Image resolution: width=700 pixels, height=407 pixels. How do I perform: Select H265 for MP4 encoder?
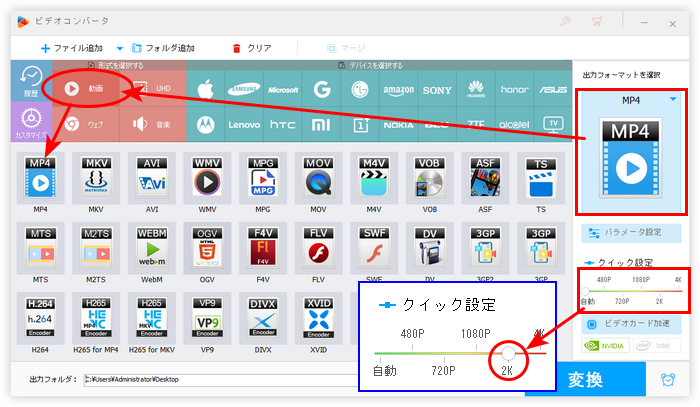coord(96,319)
